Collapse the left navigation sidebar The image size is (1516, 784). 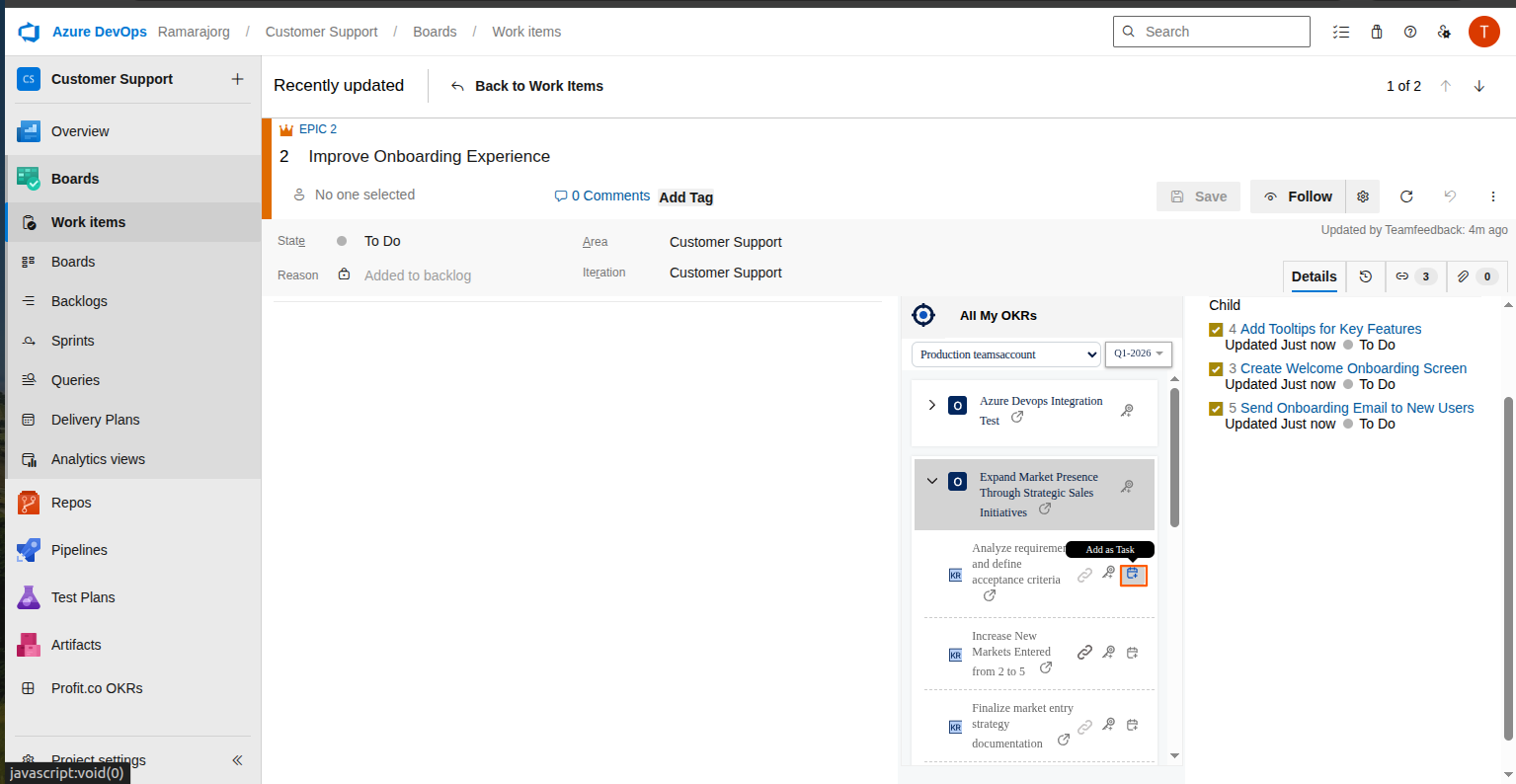237,760
